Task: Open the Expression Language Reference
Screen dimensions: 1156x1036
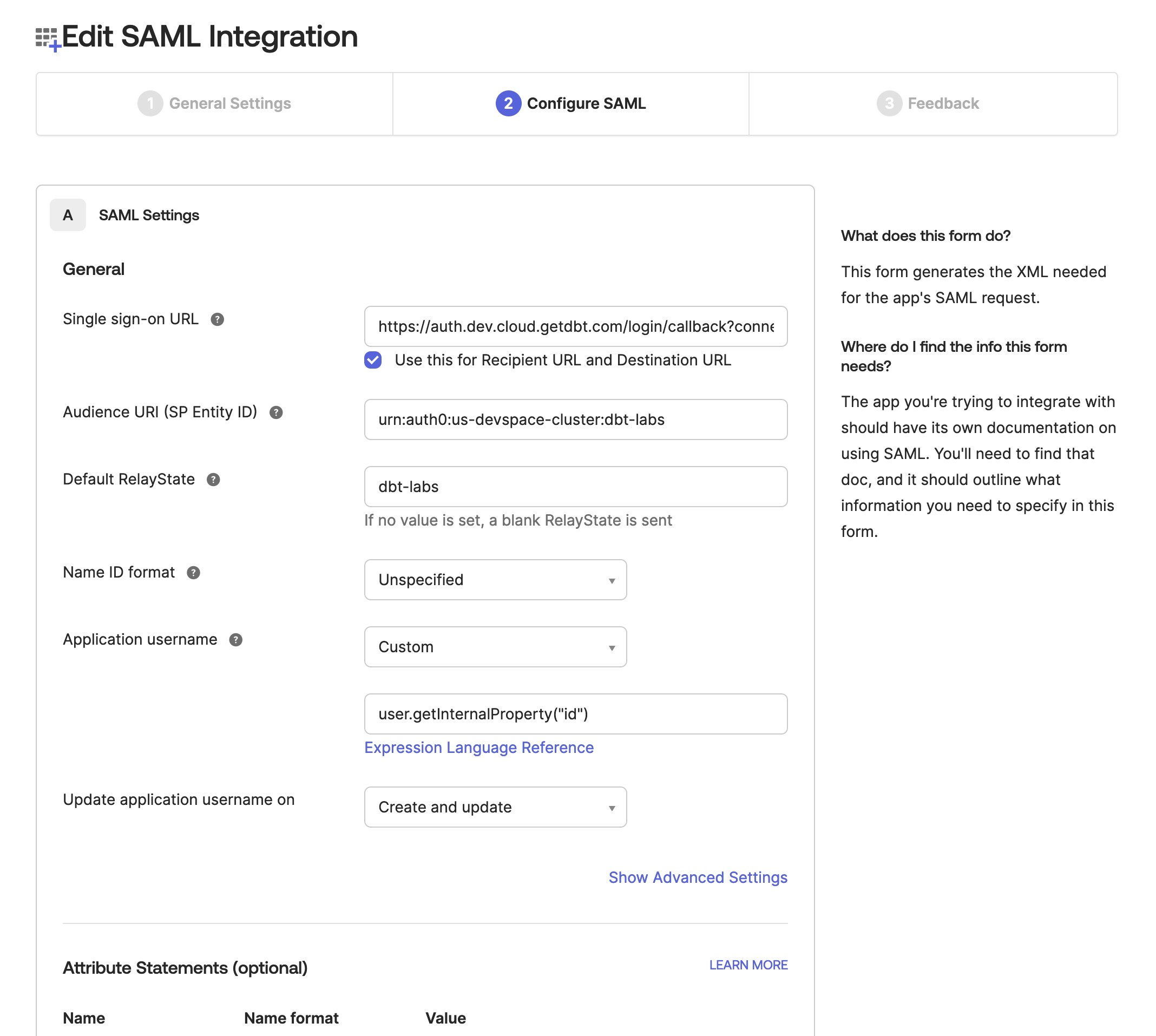Action: tap(478, 748)
